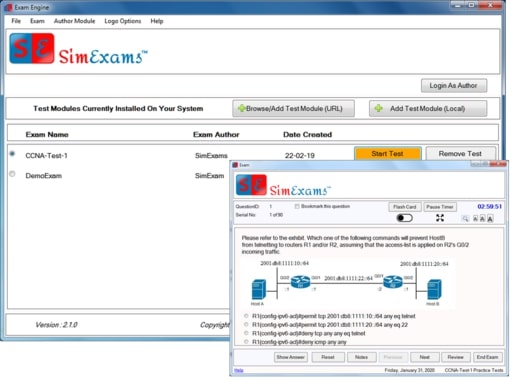Image resolution: width=514 pixels, height=382 pixels.
Task: Select the CCNA-Test-1 radio button
Action: pyautogui.click(x=12, y=154)
